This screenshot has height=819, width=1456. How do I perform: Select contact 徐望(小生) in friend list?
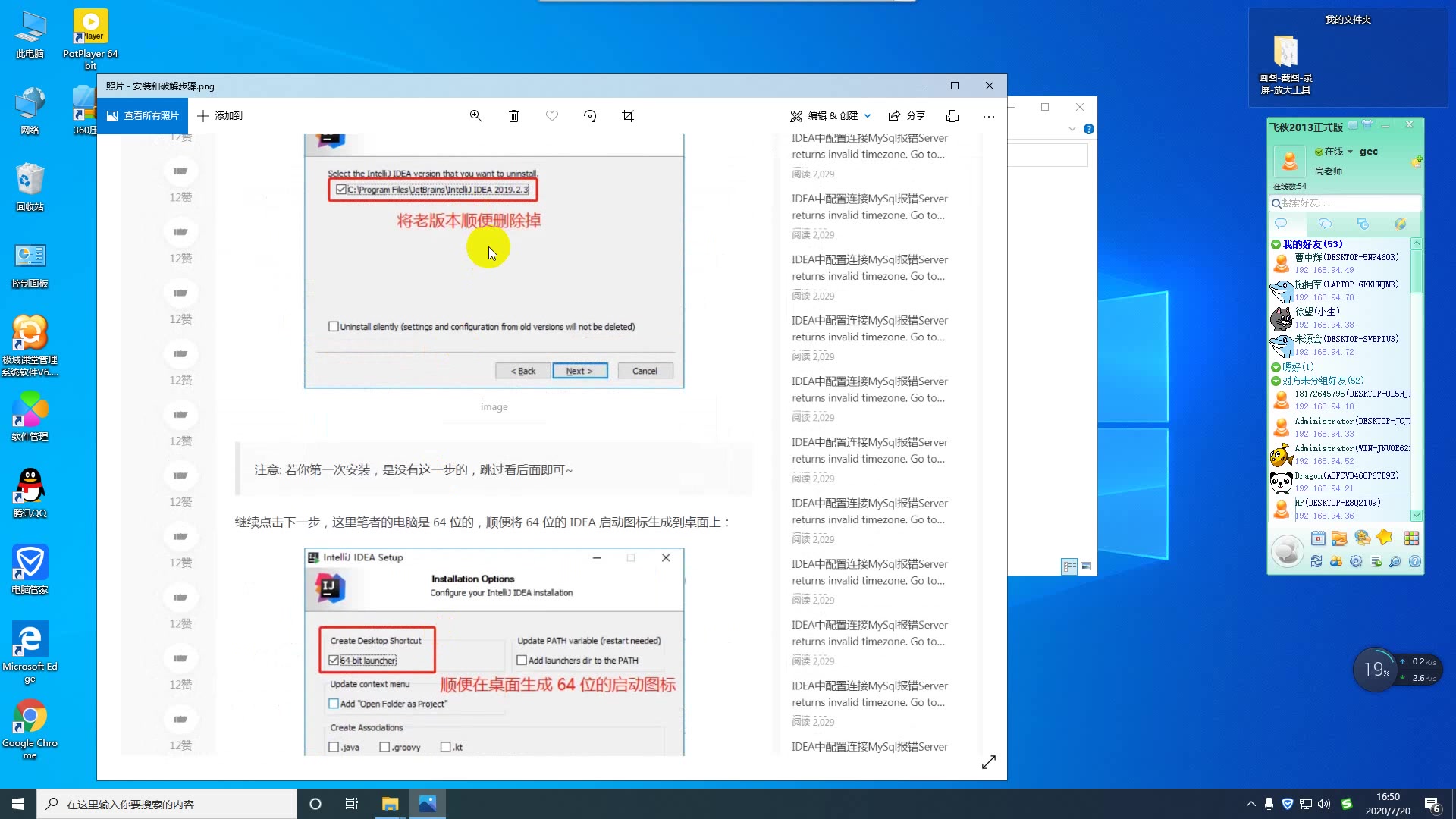click(x=1339, y=318)
